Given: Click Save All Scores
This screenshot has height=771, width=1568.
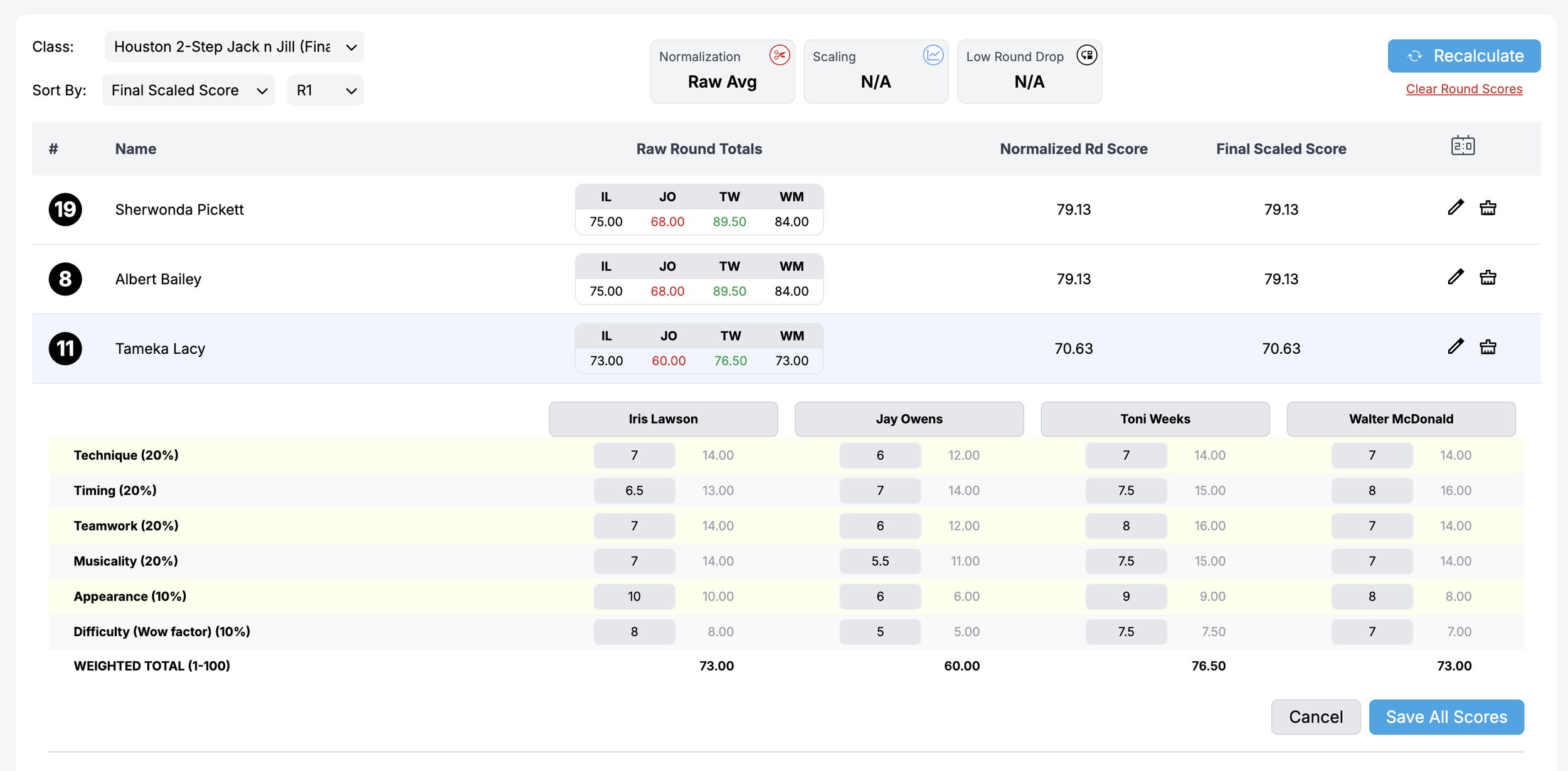Looking at the screenshot, I should tap(1446, 716).
